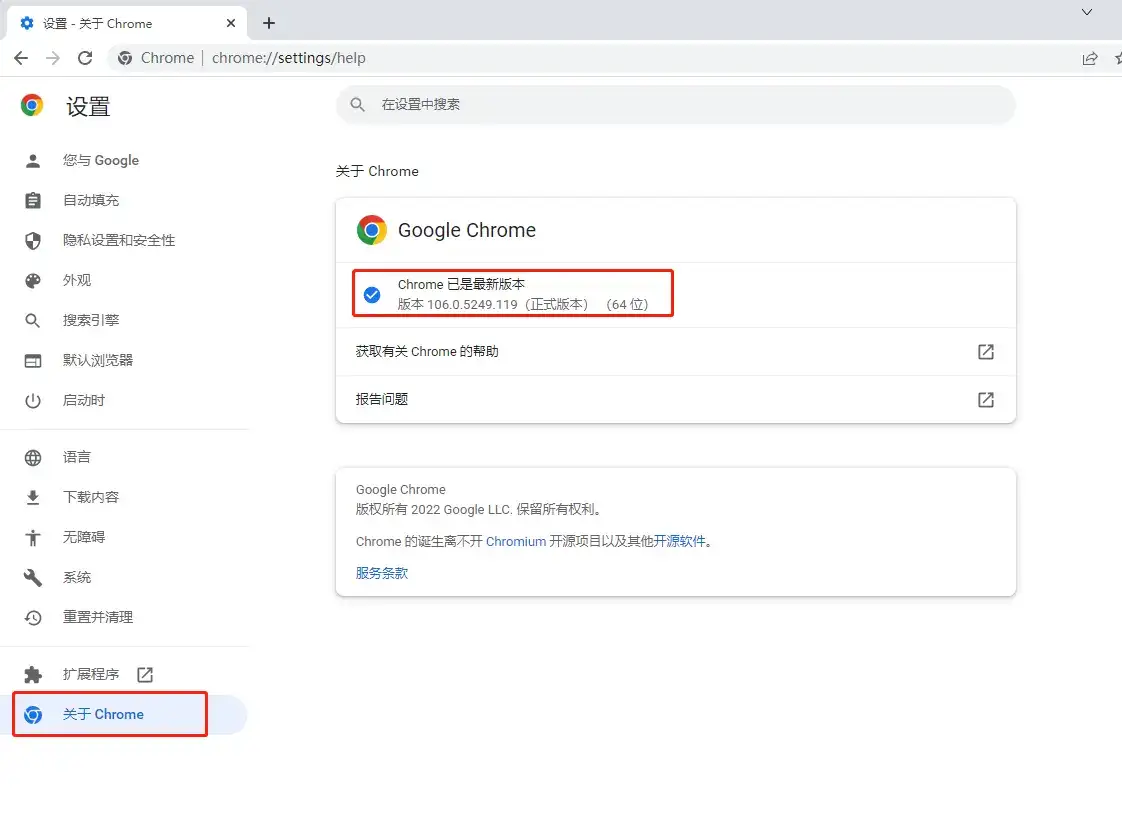Click the version text 版本 106.0.5249.119
Screen dimensions: 1122x828
point(457,304)
